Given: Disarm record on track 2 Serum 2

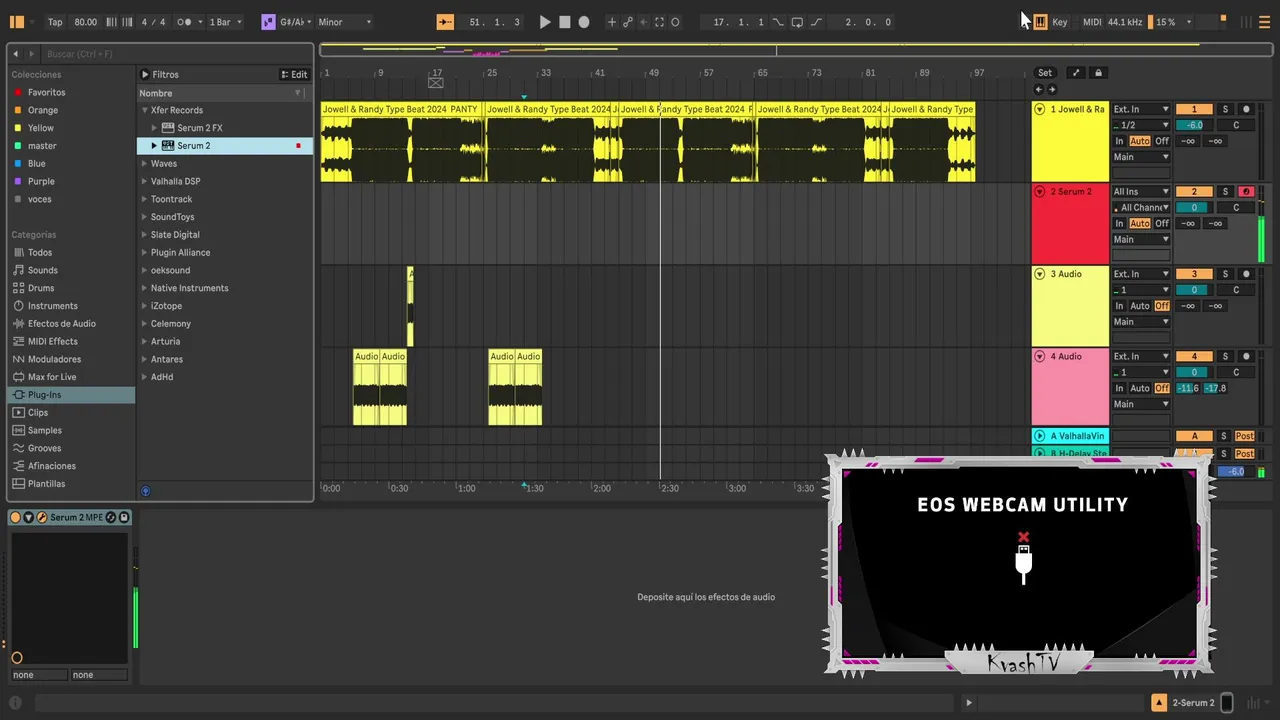Looking at the screenshot, I should click(x=1246, y=191).
